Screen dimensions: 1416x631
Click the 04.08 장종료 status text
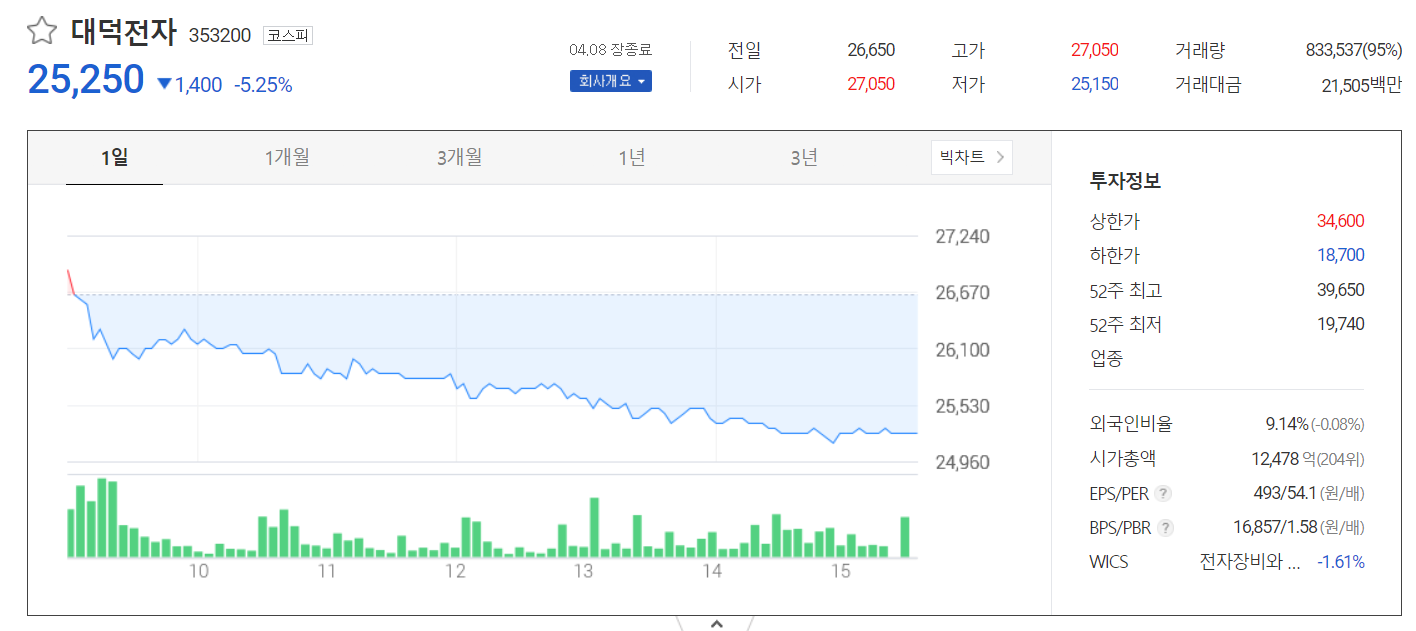[610, 50]
